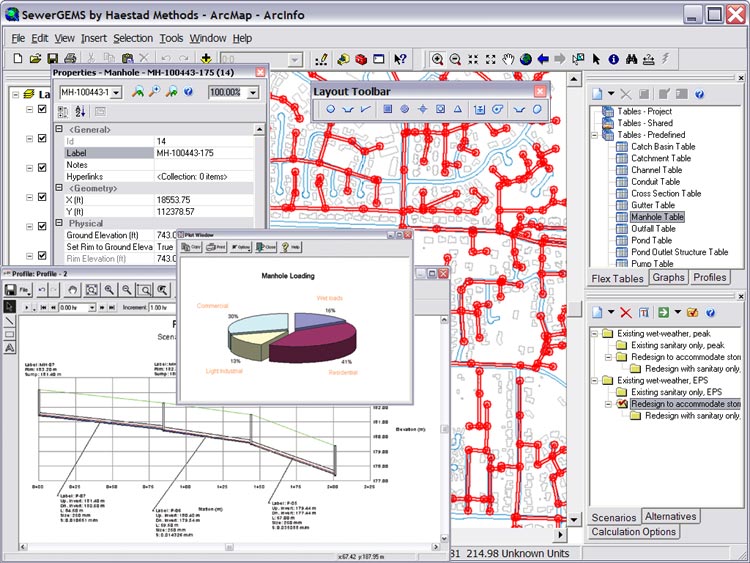Toggle the third layer visibility checkbox
Image resolution: width=750 pixels, height=563 pixels.
42,167
